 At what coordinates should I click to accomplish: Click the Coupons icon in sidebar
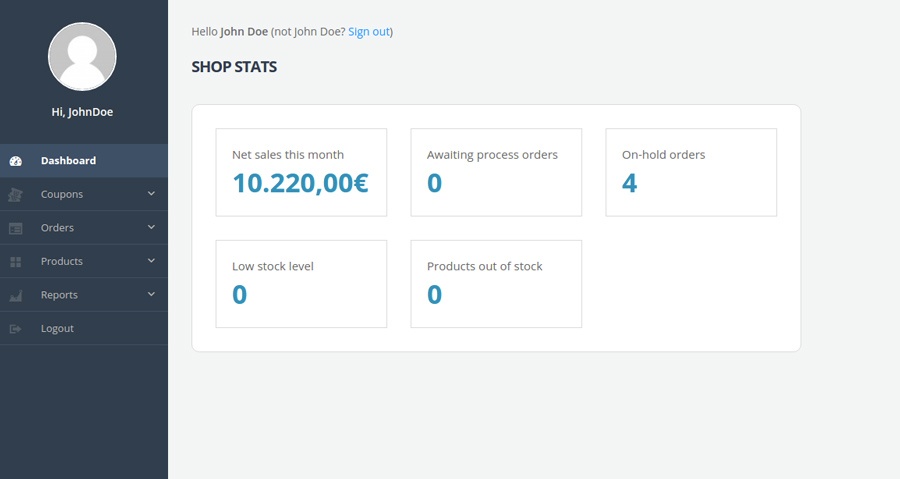[x=15, y=195]
